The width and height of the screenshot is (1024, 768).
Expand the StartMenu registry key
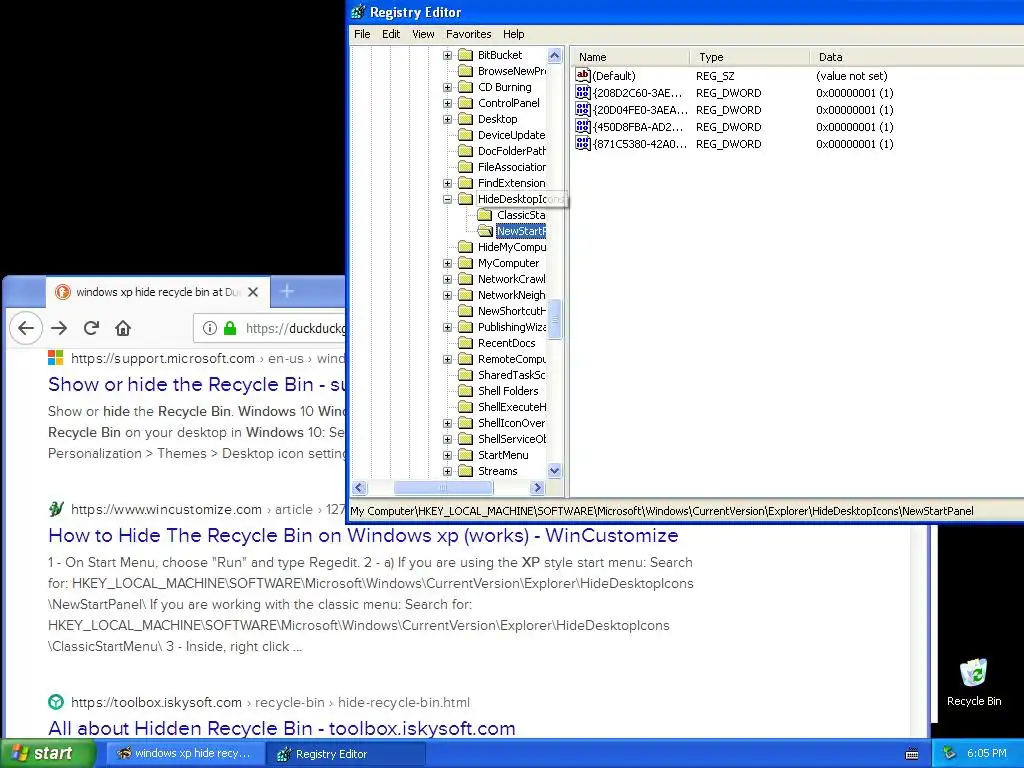447,455
